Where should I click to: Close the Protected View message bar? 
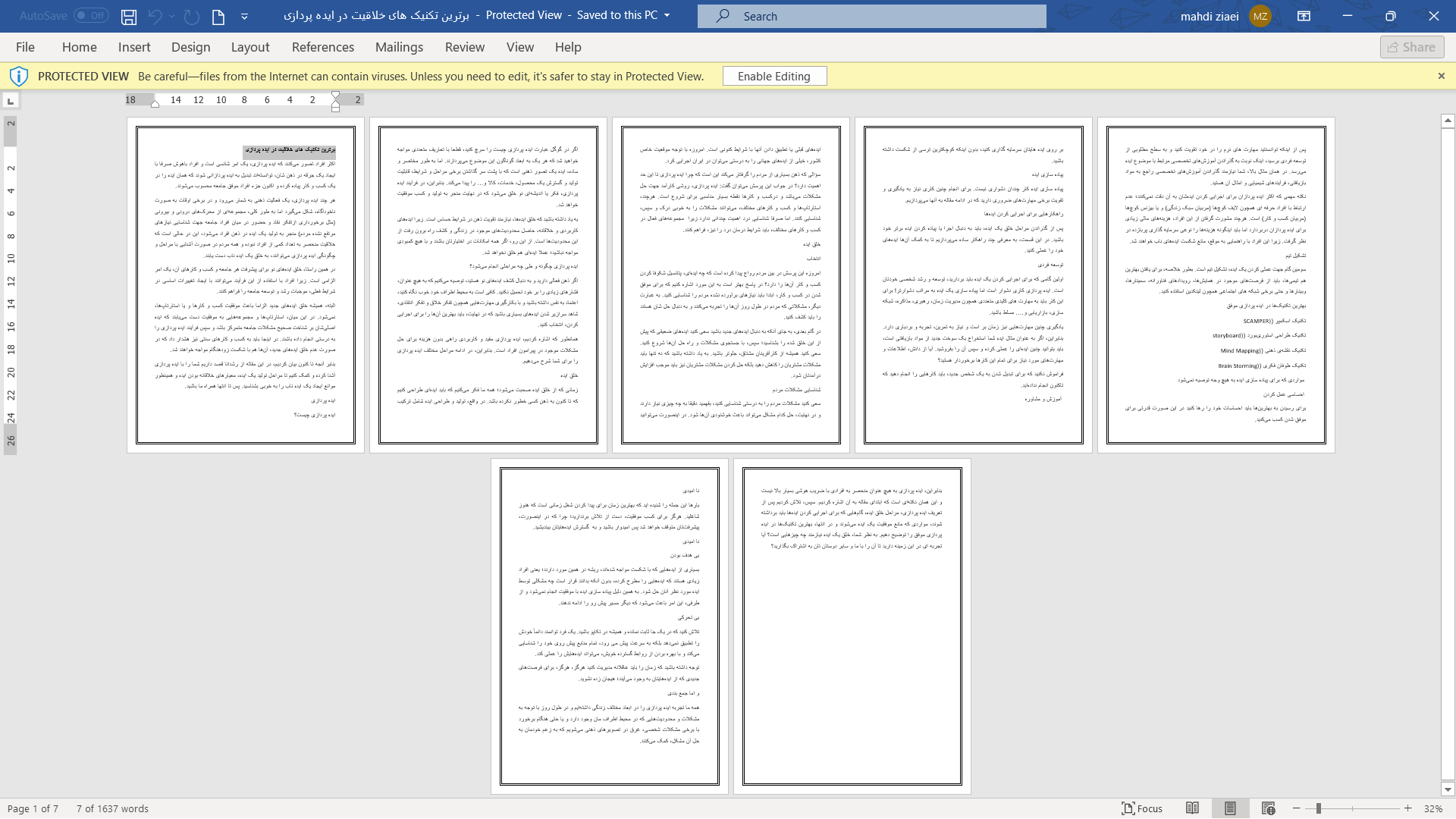(1442, 76)
